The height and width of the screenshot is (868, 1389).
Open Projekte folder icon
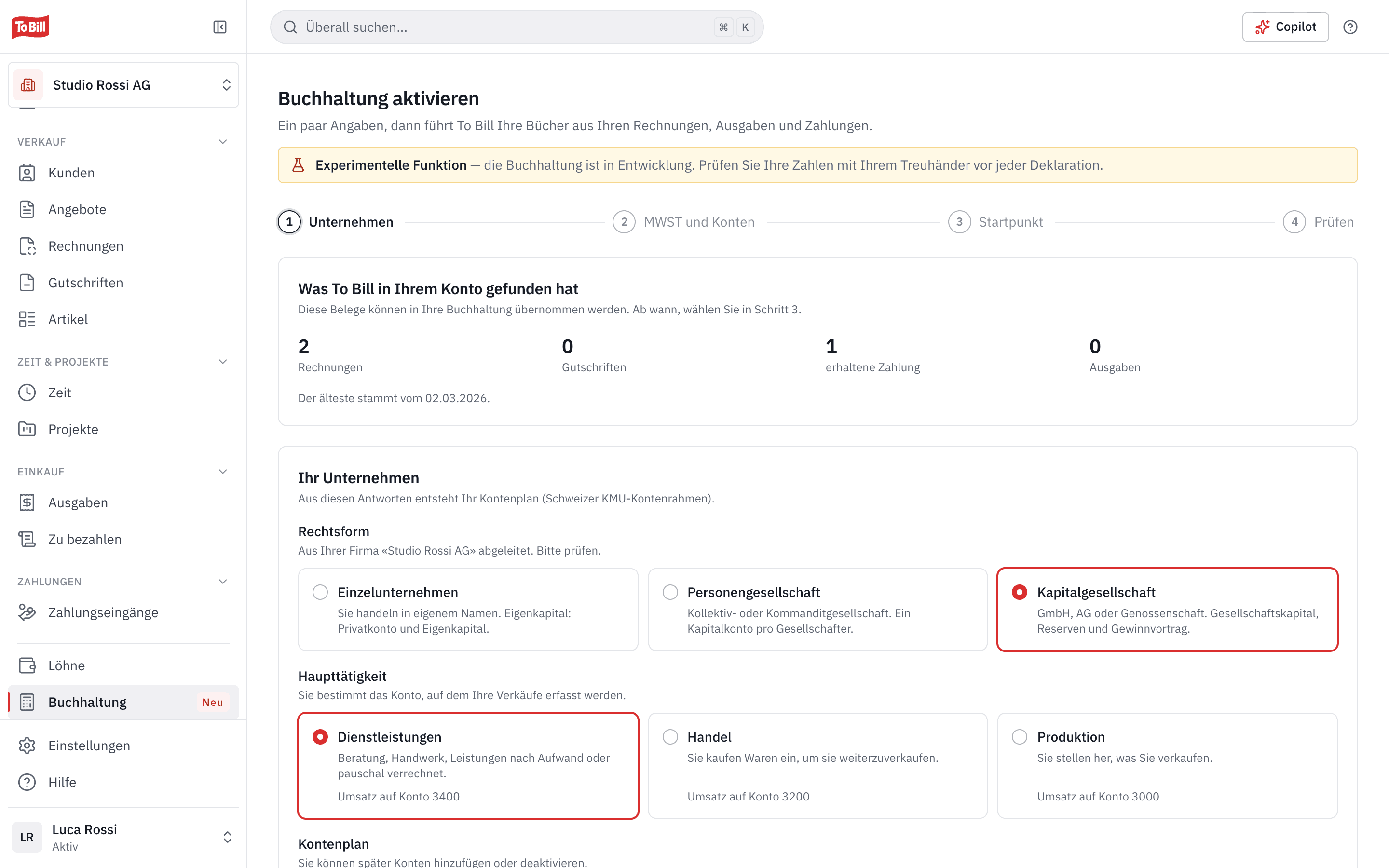(27, 429)
